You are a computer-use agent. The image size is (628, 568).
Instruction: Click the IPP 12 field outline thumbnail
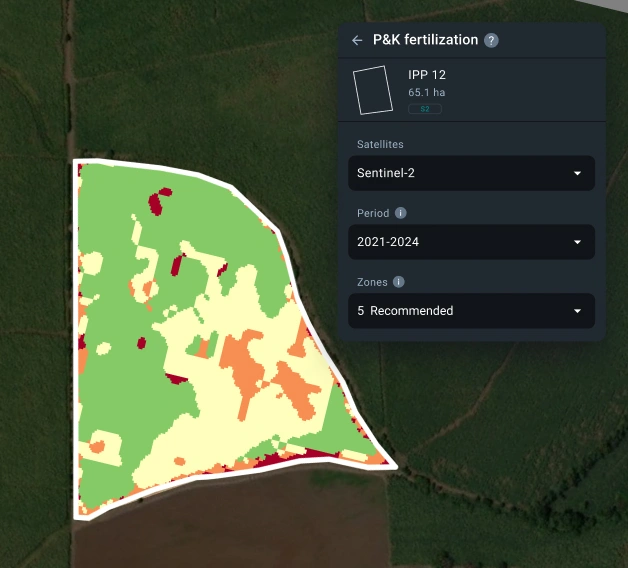click(372, 90)
